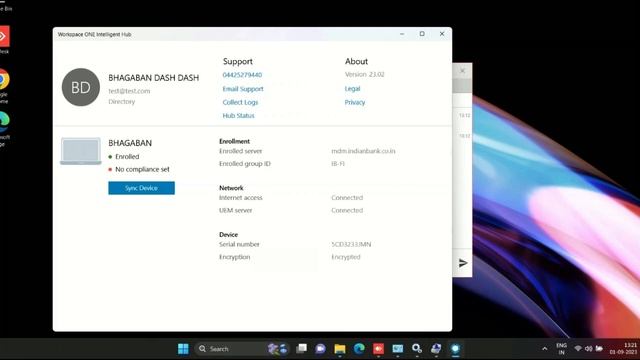
Task: Click the email test@test.com
Action: tap(129, 91)
